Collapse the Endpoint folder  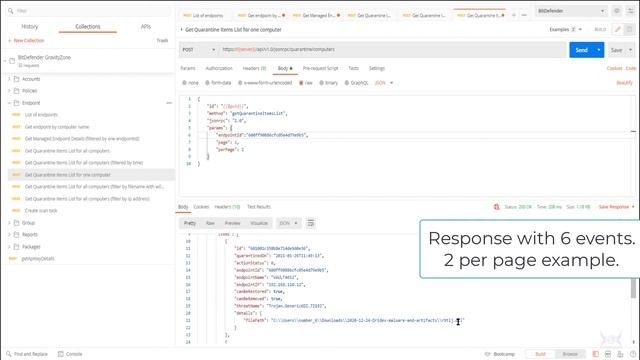9,103
